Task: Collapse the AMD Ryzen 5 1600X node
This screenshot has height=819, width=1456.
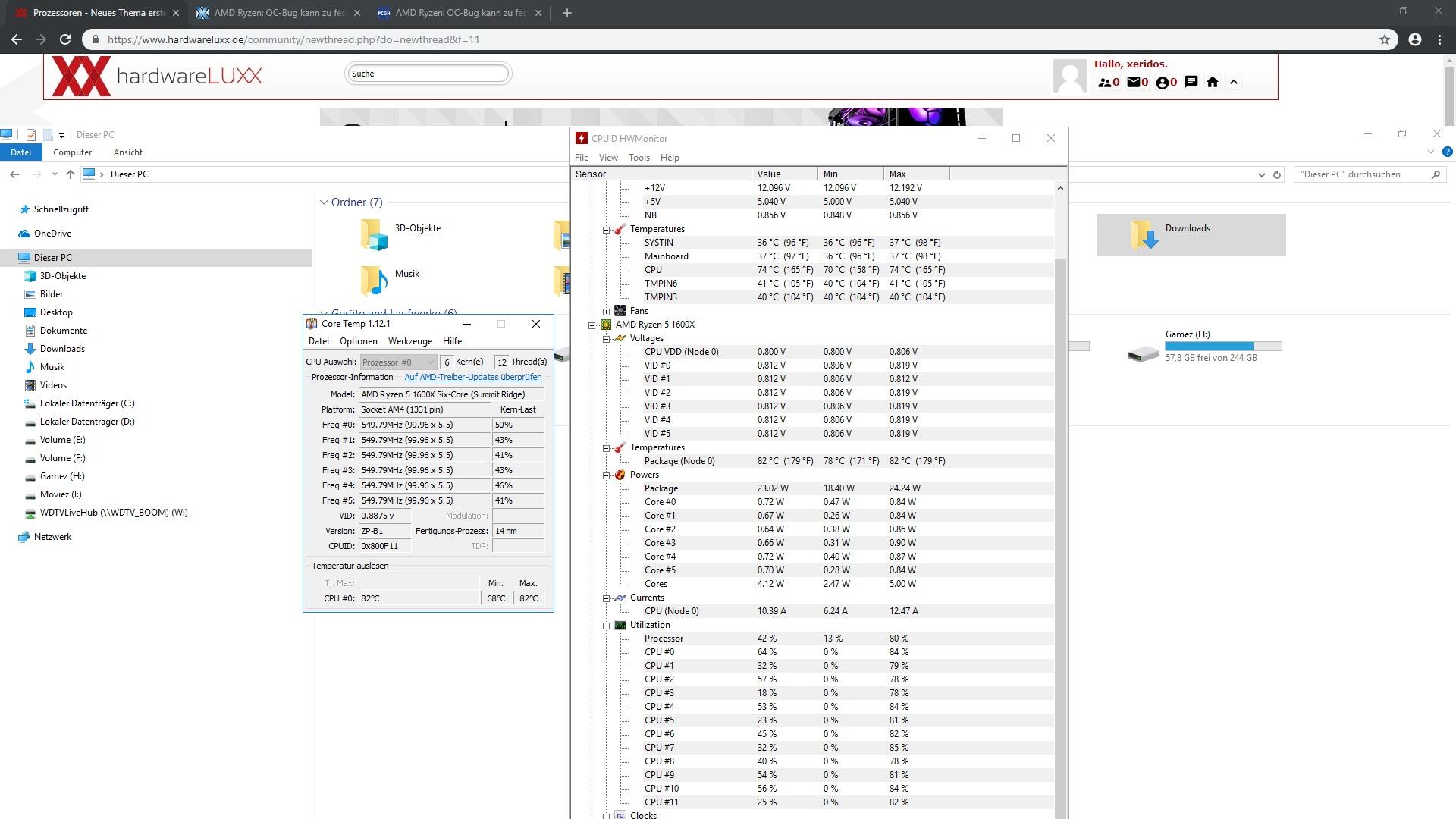Action: pos(593,325)
